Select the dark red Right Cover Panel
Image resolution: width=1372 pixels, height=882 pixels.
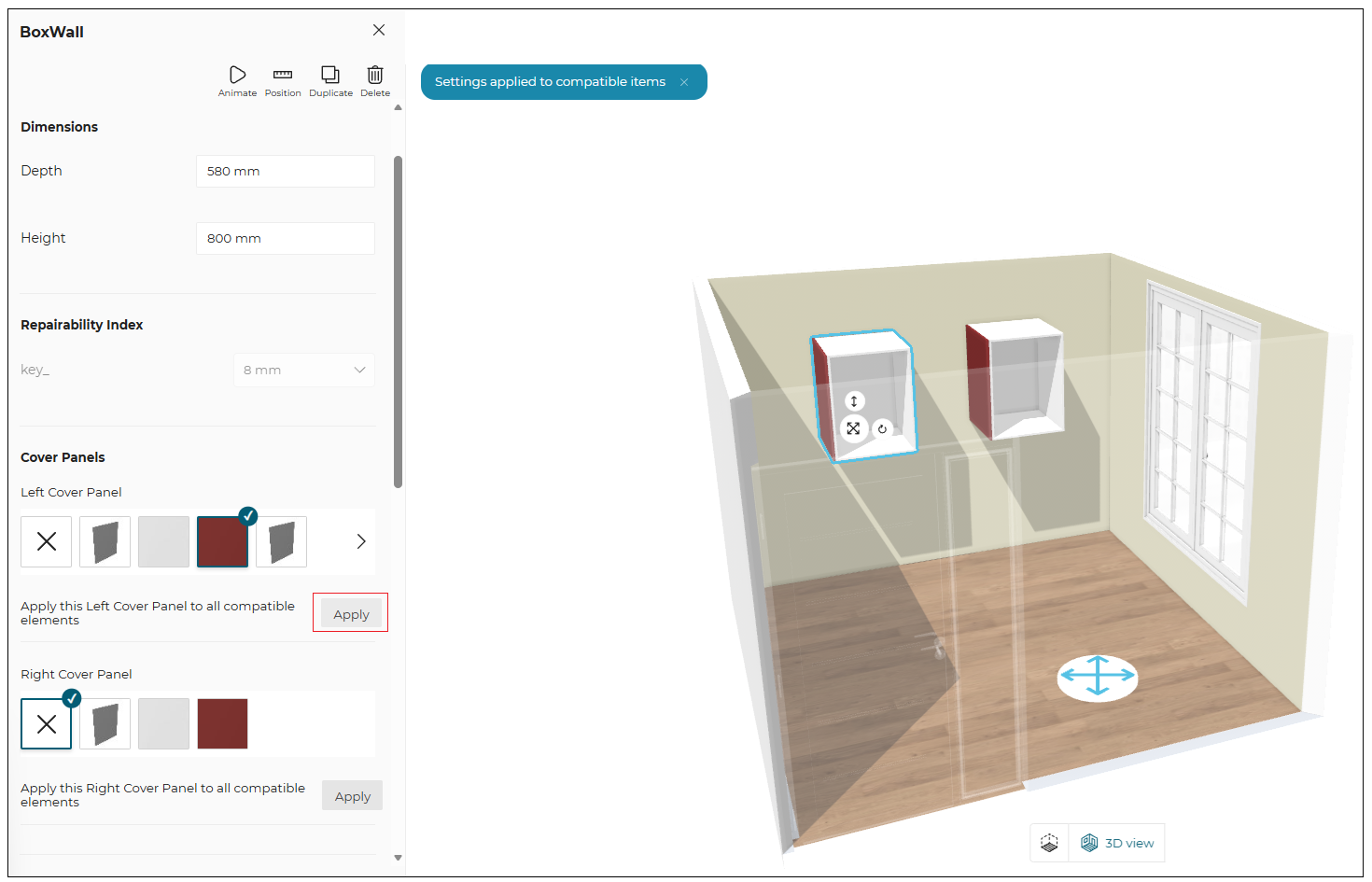tap(222, 723)
